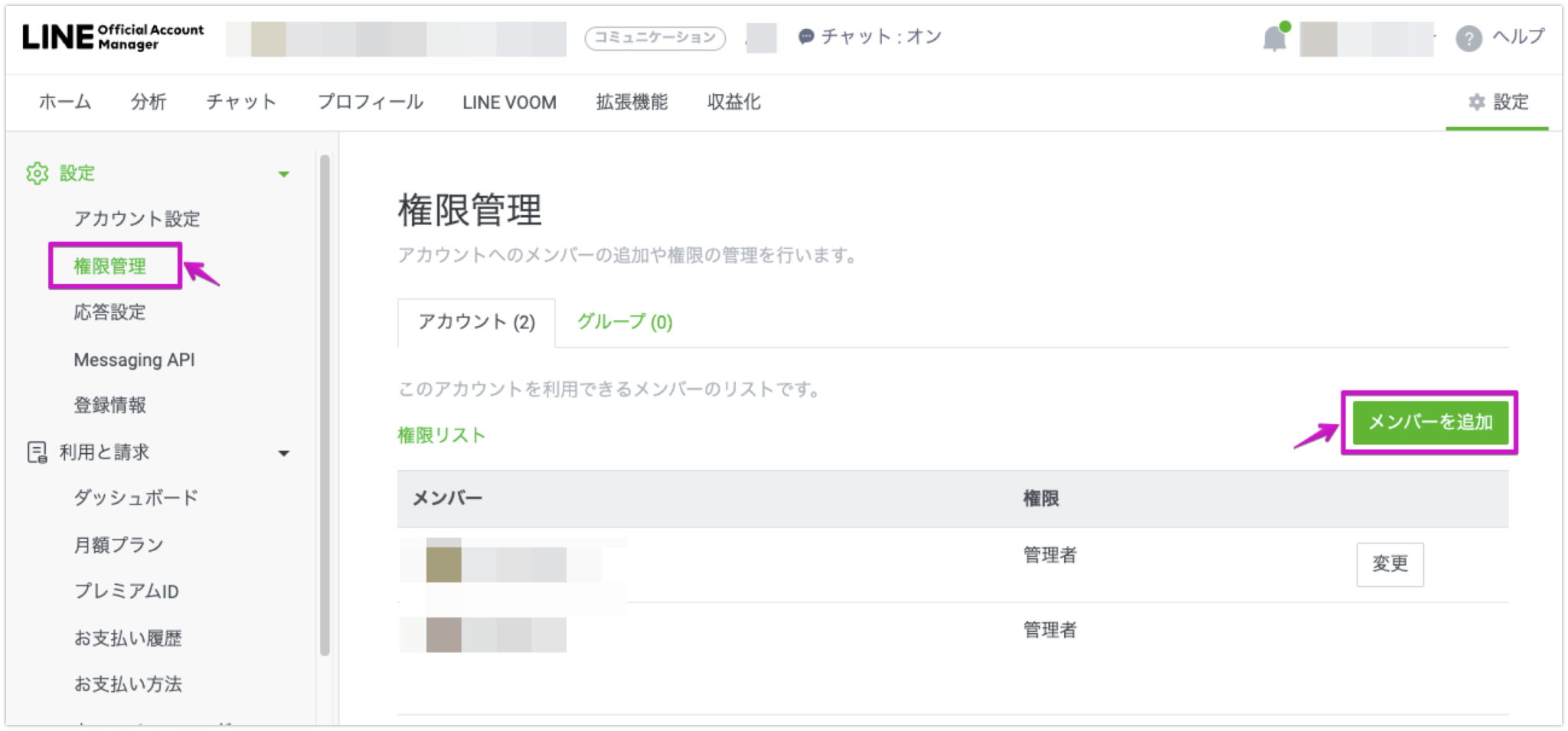Navigate to LINE VOOM from the top bar

tap(508, 102)
